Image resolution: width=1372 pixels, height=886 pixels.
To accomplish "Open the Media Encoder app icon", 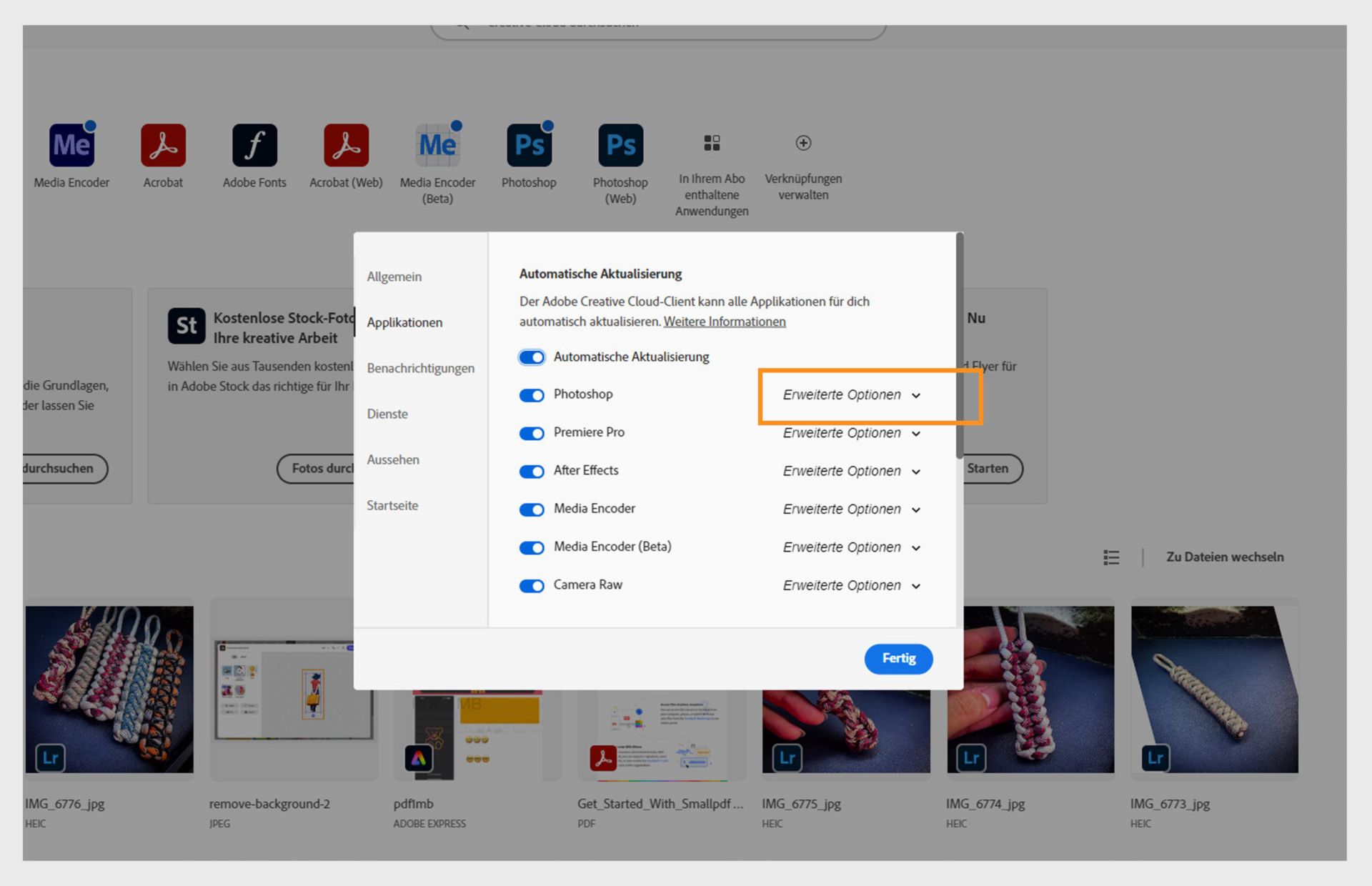I will click(x=71, y=145).
